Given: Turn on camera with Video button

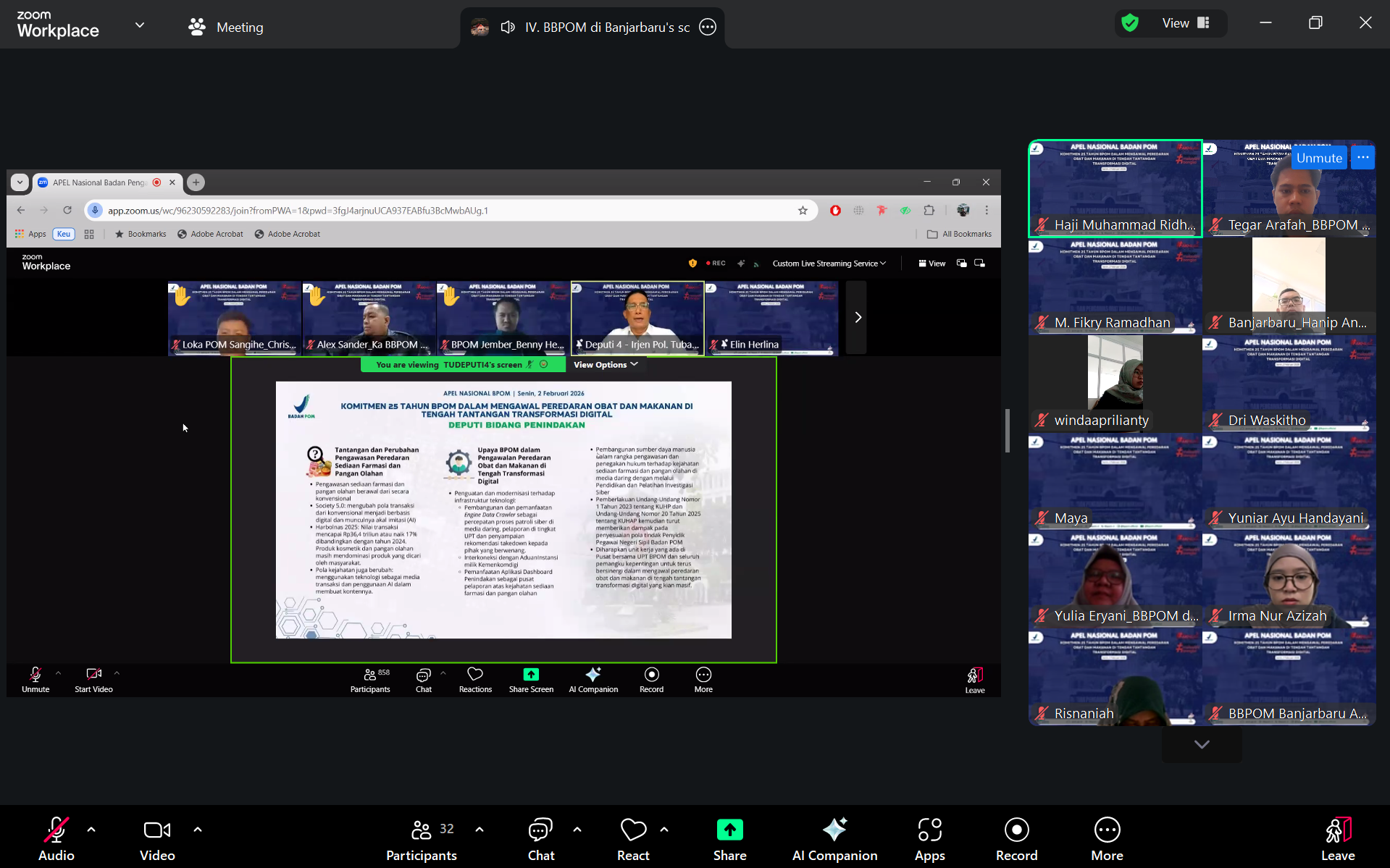Looking at the screenshot, I should click(x=157, y=839).
